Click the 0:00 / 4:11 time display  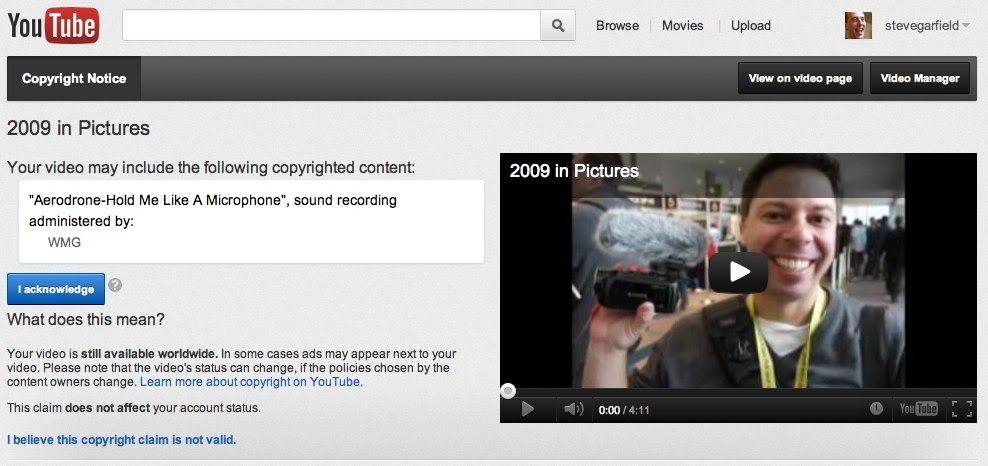coord(624,410)
